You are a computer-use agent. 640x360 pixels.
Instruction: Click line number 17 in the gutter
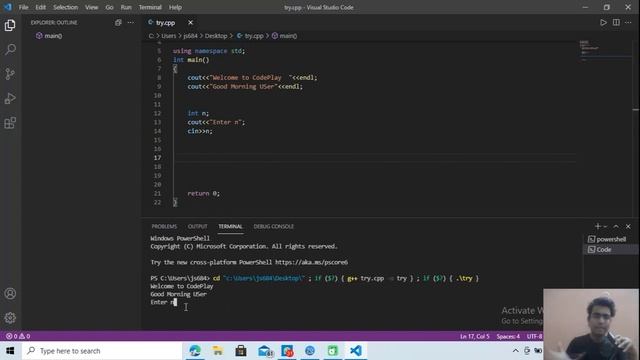click(158, 158)
